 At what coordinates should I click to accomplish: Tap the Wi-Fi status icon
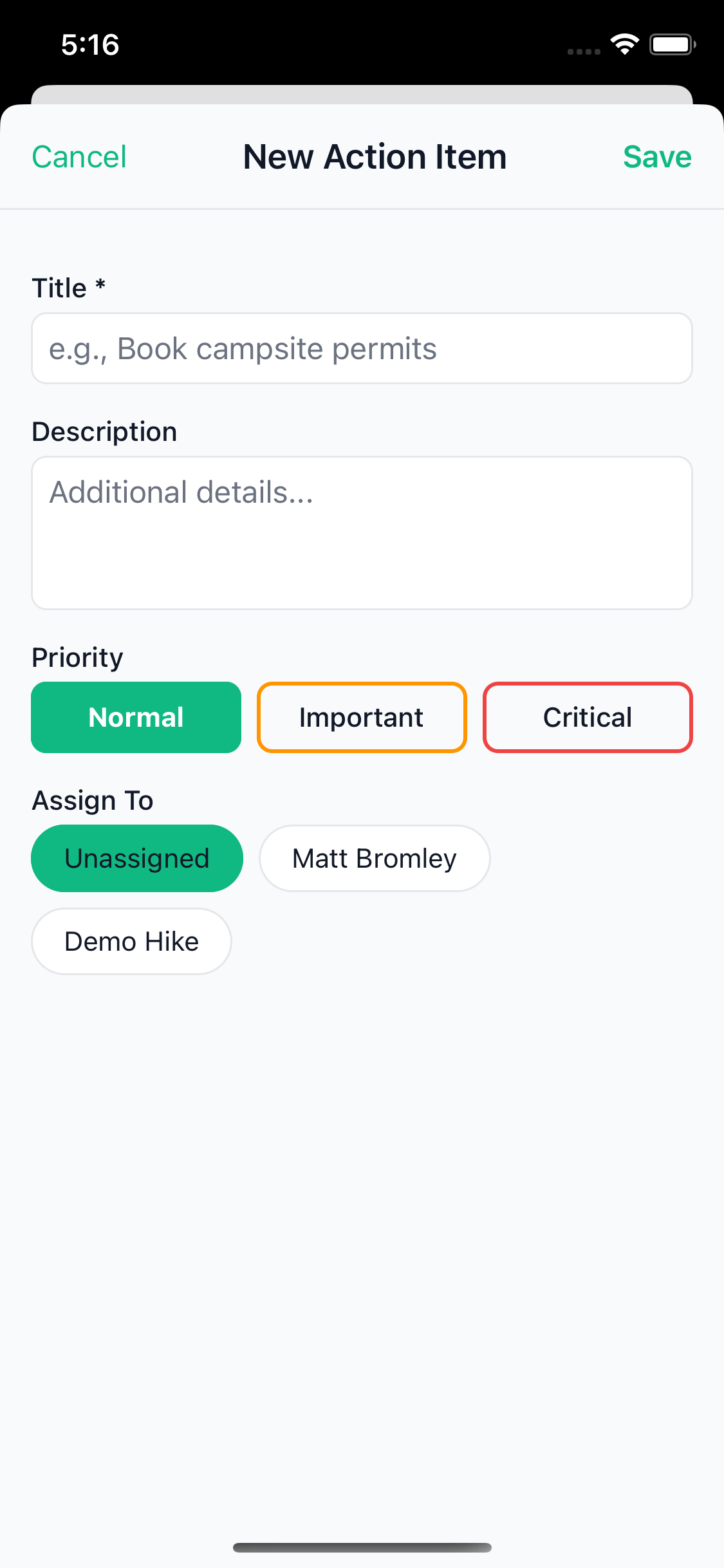click(x=624, y=44)
